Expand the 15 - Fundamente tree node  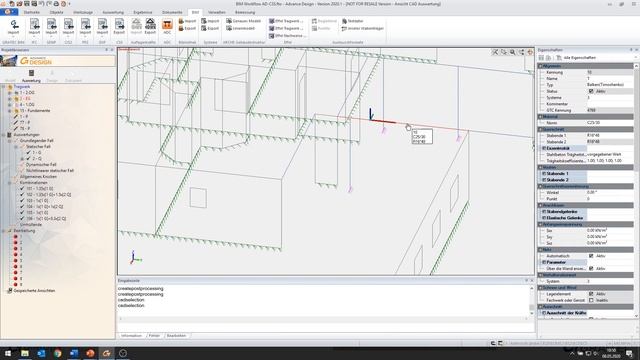(x=10, y=111)
